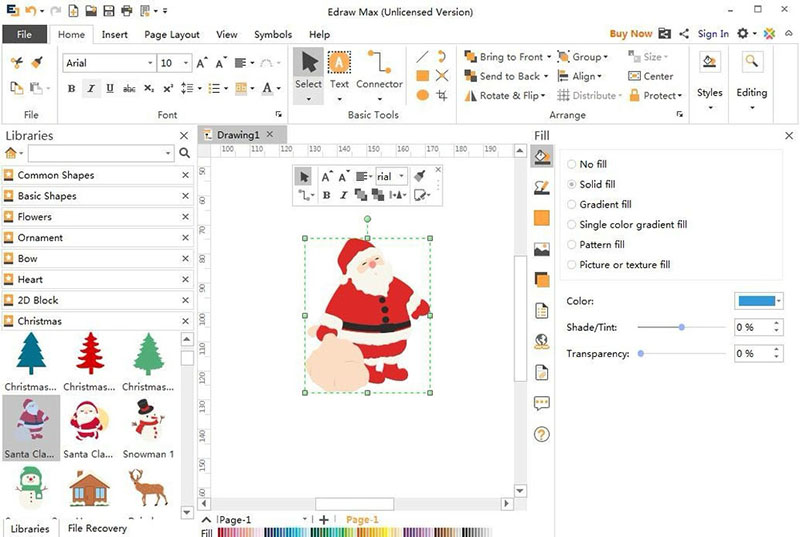Screen dimensions: 800x537
Task: Click the Buy Now link
Action: click(630, 34)
